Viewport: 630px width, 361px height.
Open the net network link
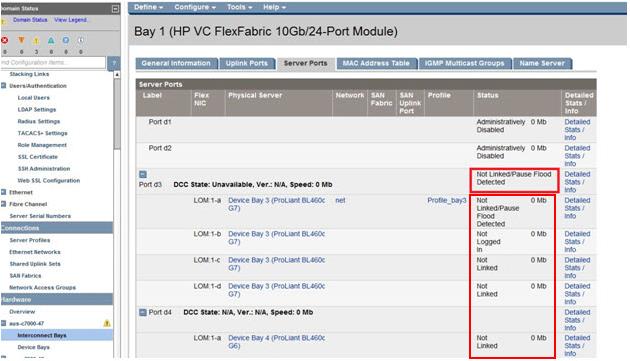(340, 200)
